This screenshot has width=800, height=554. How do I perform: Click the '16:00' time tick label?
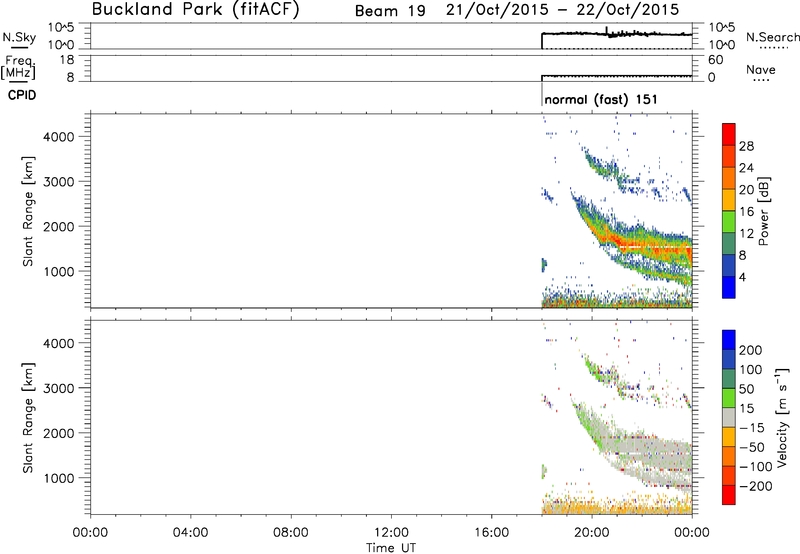(x=491, y=533)
